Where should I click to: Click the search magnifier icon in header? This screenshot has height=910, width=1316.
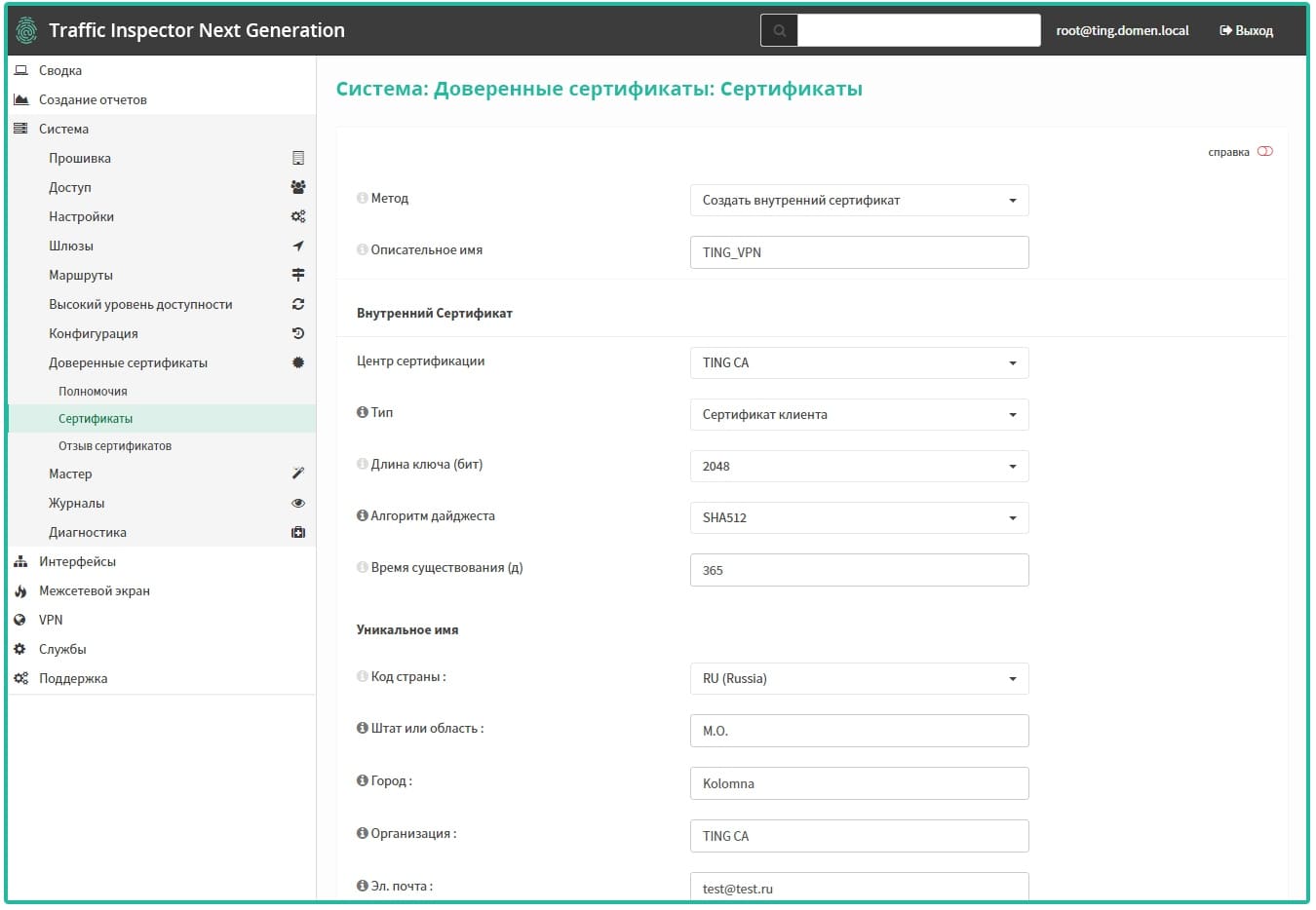tap(779, 30)
